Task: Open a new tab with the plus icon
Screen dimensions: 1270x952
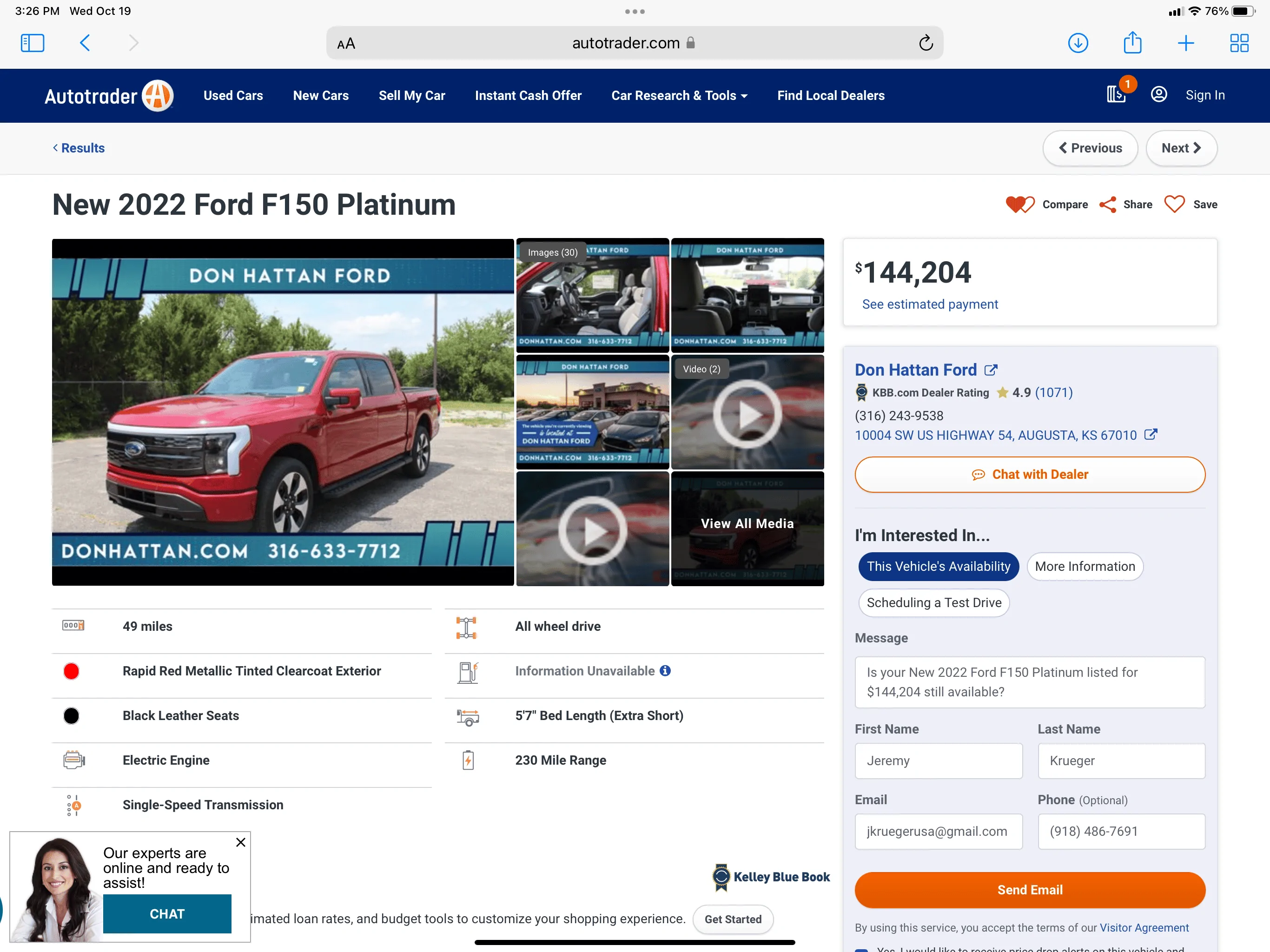Action: coord(1185,43)
